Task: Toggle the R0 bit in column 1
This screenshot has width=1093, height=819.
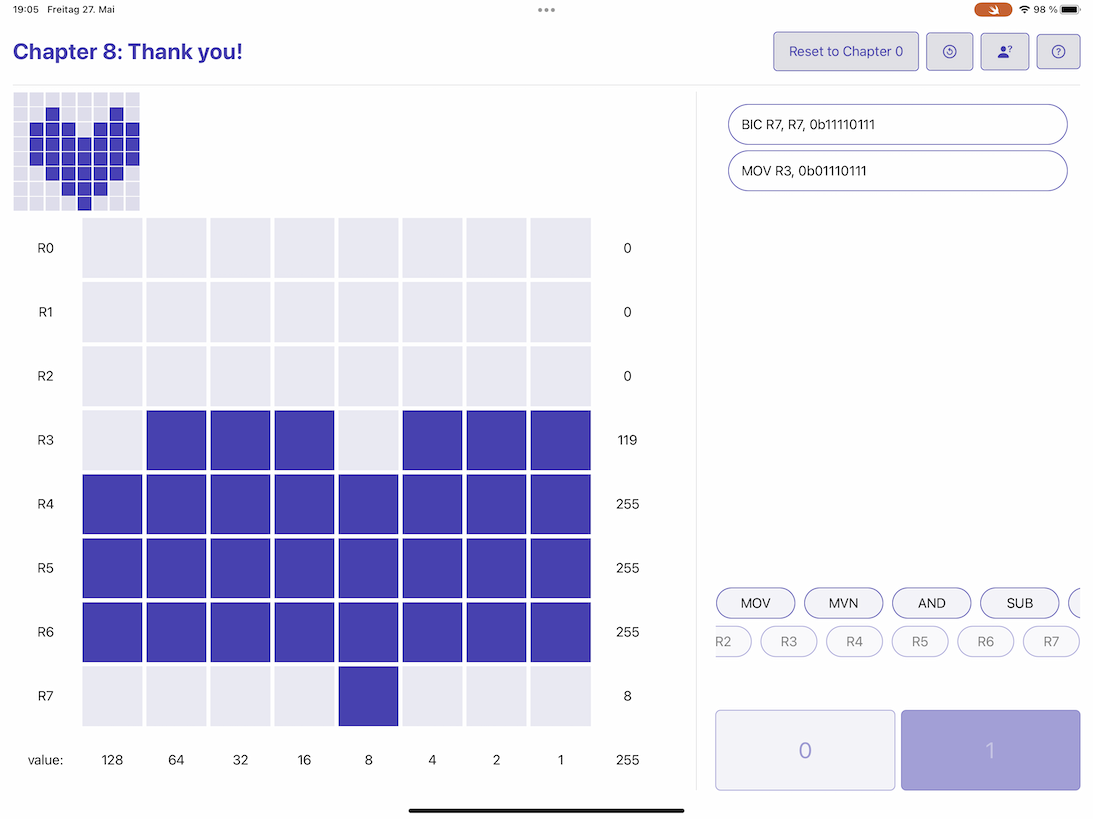Action: pos(560,248)
